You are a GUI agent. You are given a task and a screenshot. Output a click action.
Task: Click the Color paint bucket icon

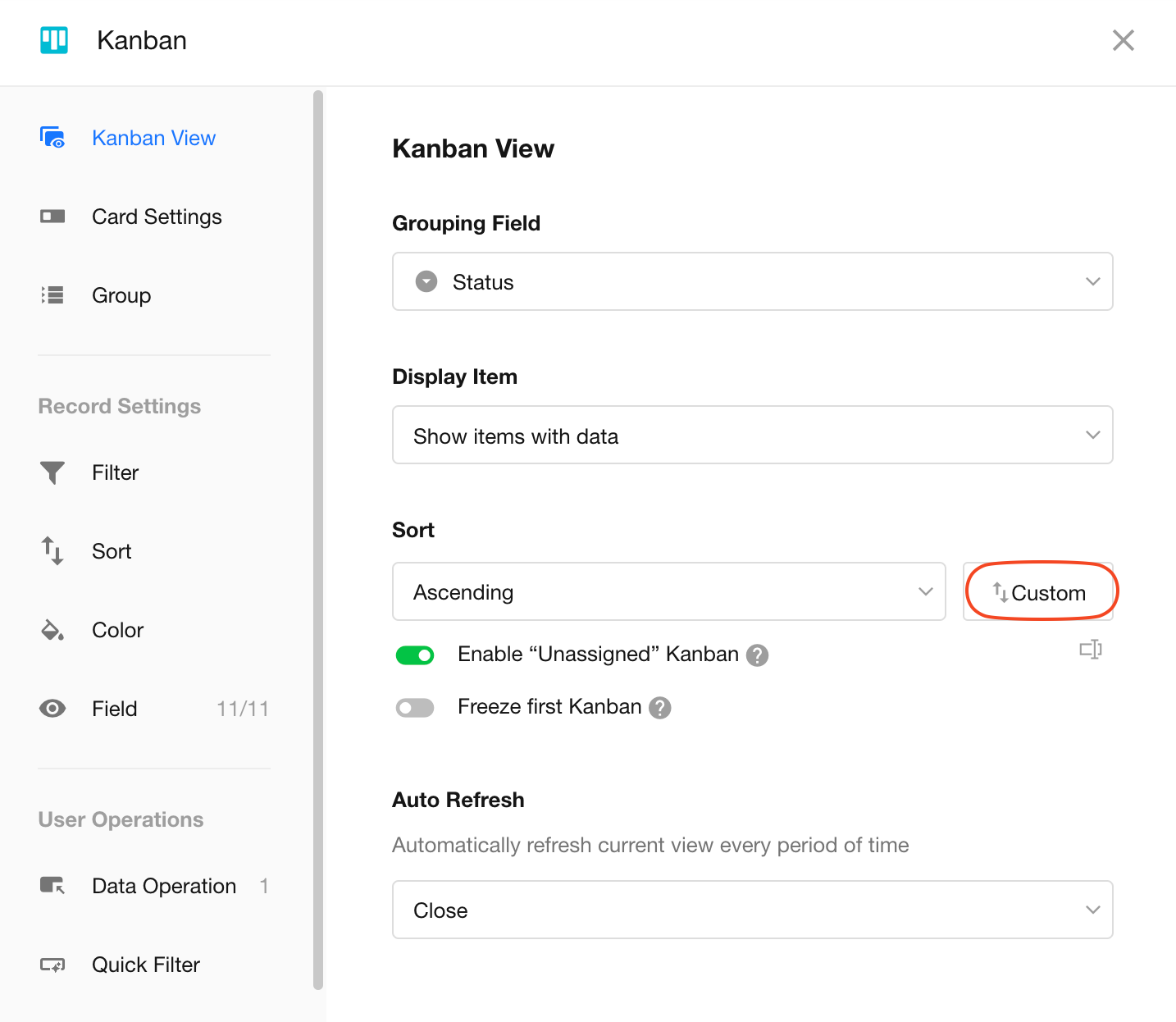pos(52,630)
